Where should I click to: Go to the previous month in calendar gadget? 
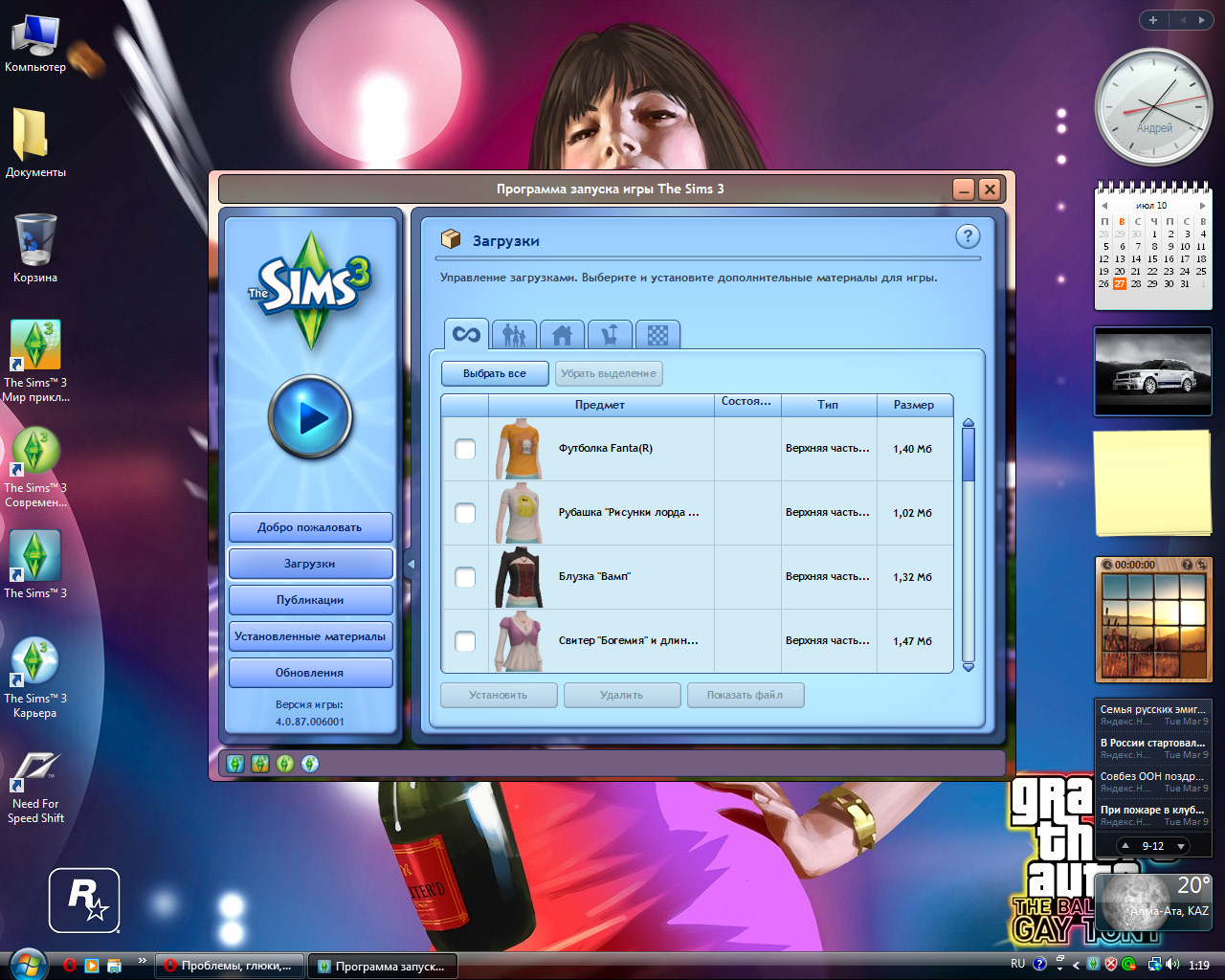pyautogui.click(x=1104, y=206)
